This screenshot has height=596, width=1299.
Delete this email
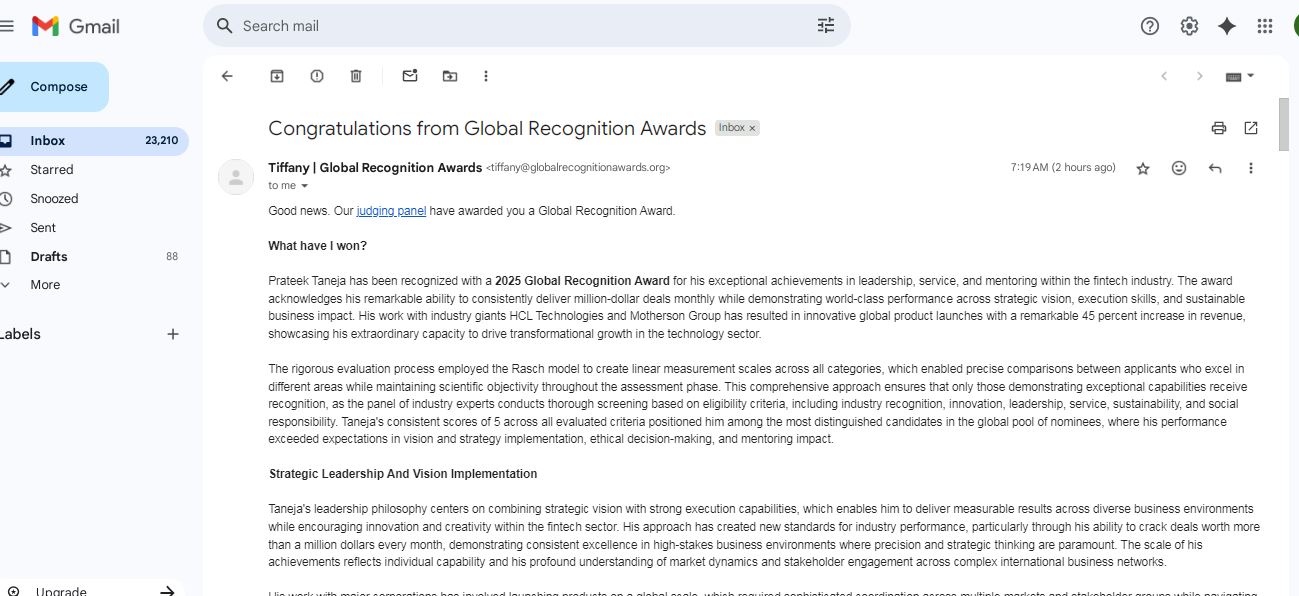pyautogui.click(x=355, y=75)
